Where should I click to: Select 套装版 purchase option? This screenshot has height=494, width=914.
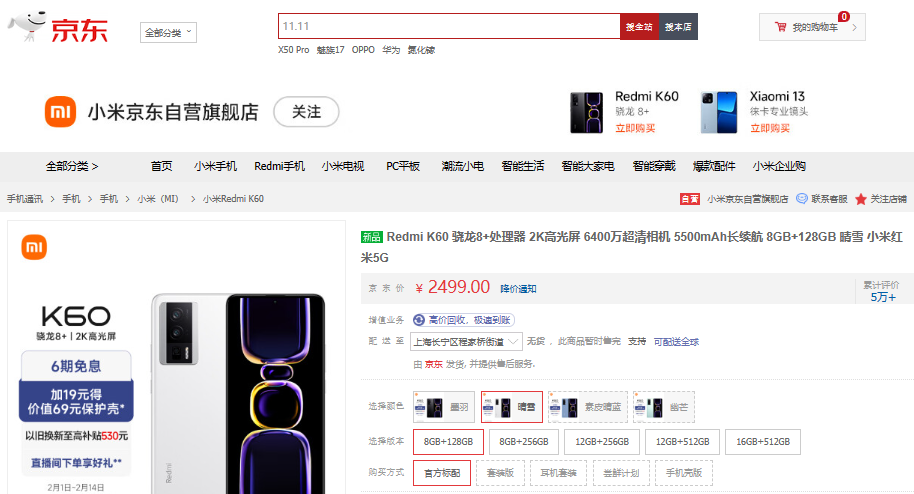coord(500,473)
